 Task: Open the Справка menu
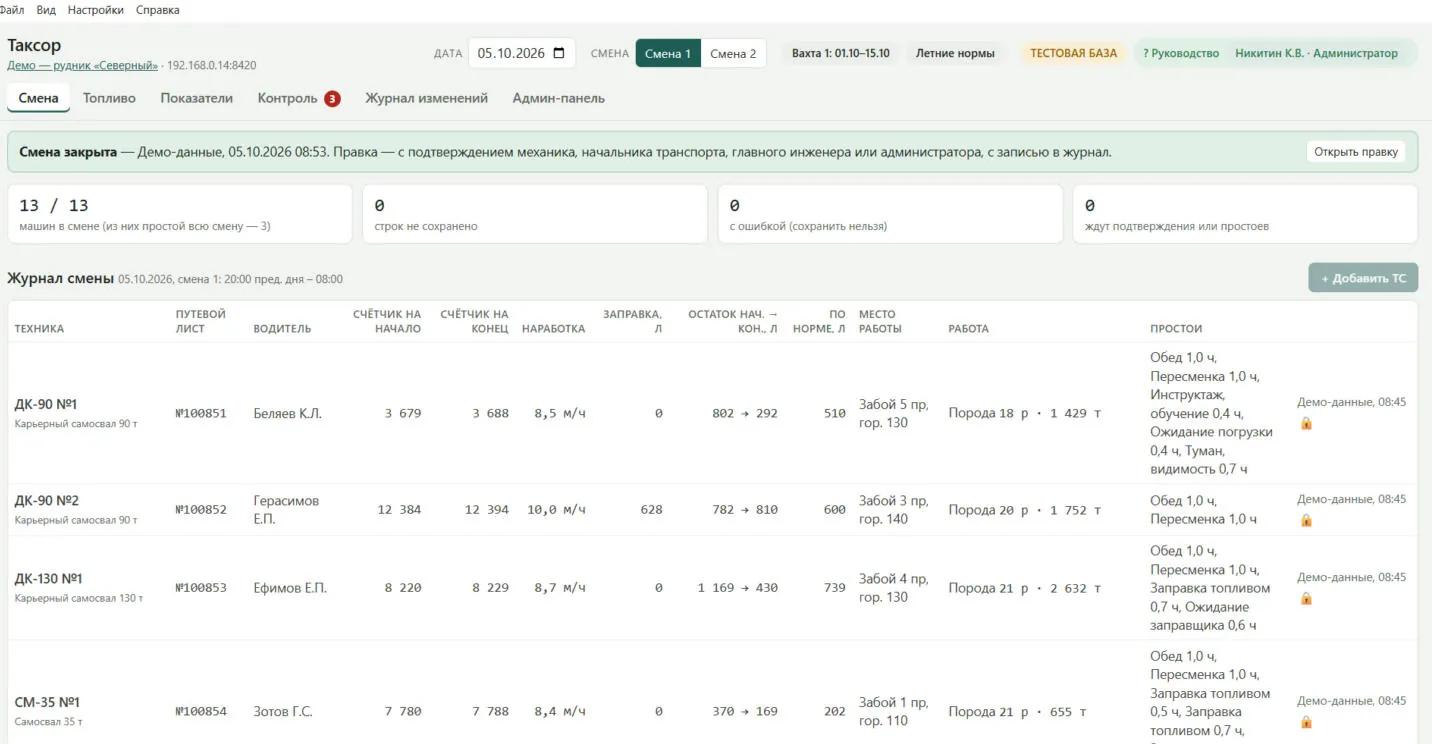point(158,10)
